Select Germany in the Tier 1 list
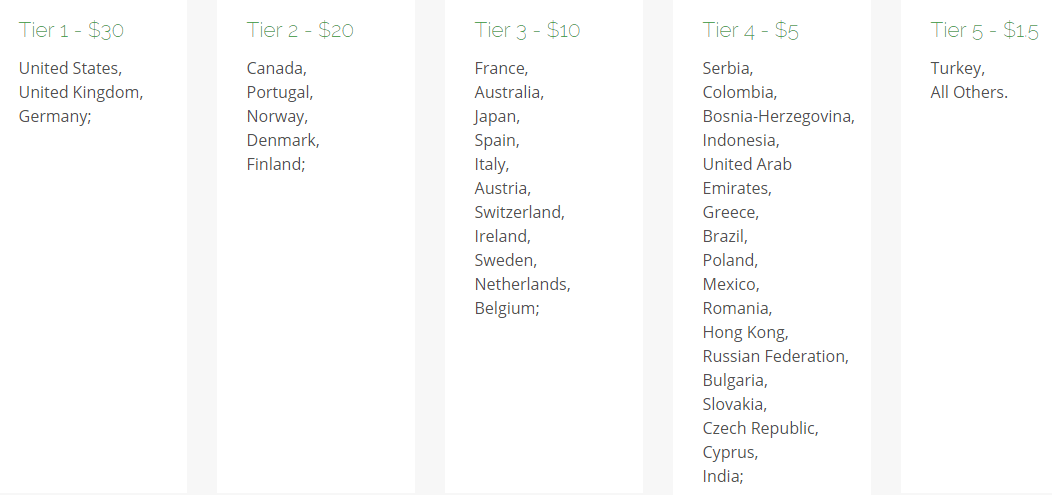The height and width of the screenshot is (495, 1052). click(55, 116)
